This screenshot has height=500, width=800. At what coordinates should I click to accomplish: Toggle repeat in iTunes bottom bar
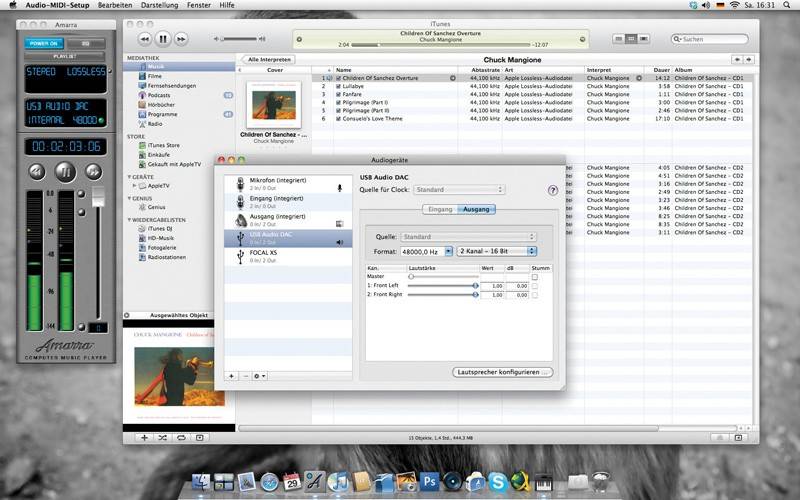click(x=181, y=438)
